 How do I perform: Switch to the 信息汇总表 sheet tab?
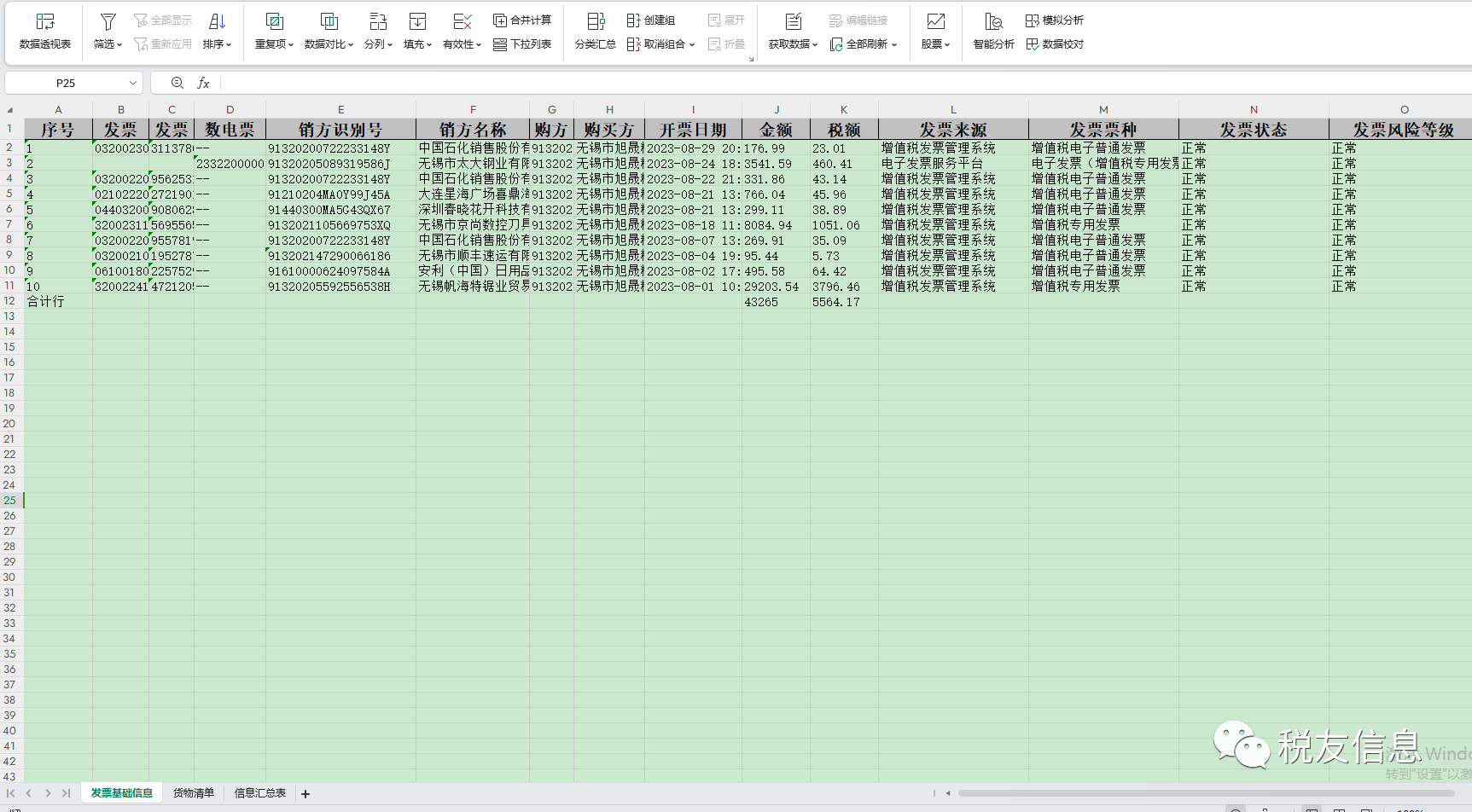[260, 793]
